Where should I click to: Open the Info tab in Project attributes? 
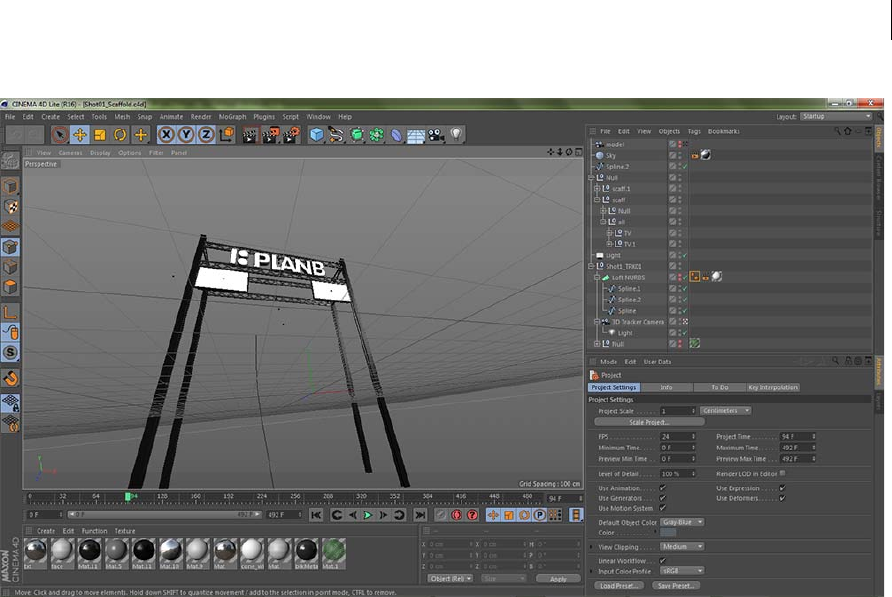point(667,387)
